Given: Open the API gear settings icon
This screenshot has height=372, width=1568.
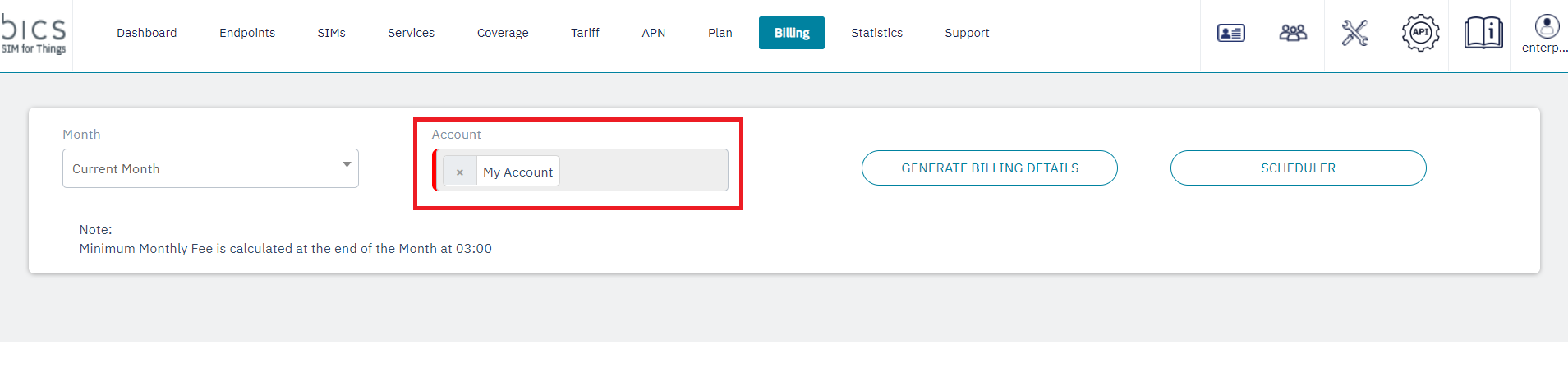Looking at the screenshot, I should tap(1420, 33).
